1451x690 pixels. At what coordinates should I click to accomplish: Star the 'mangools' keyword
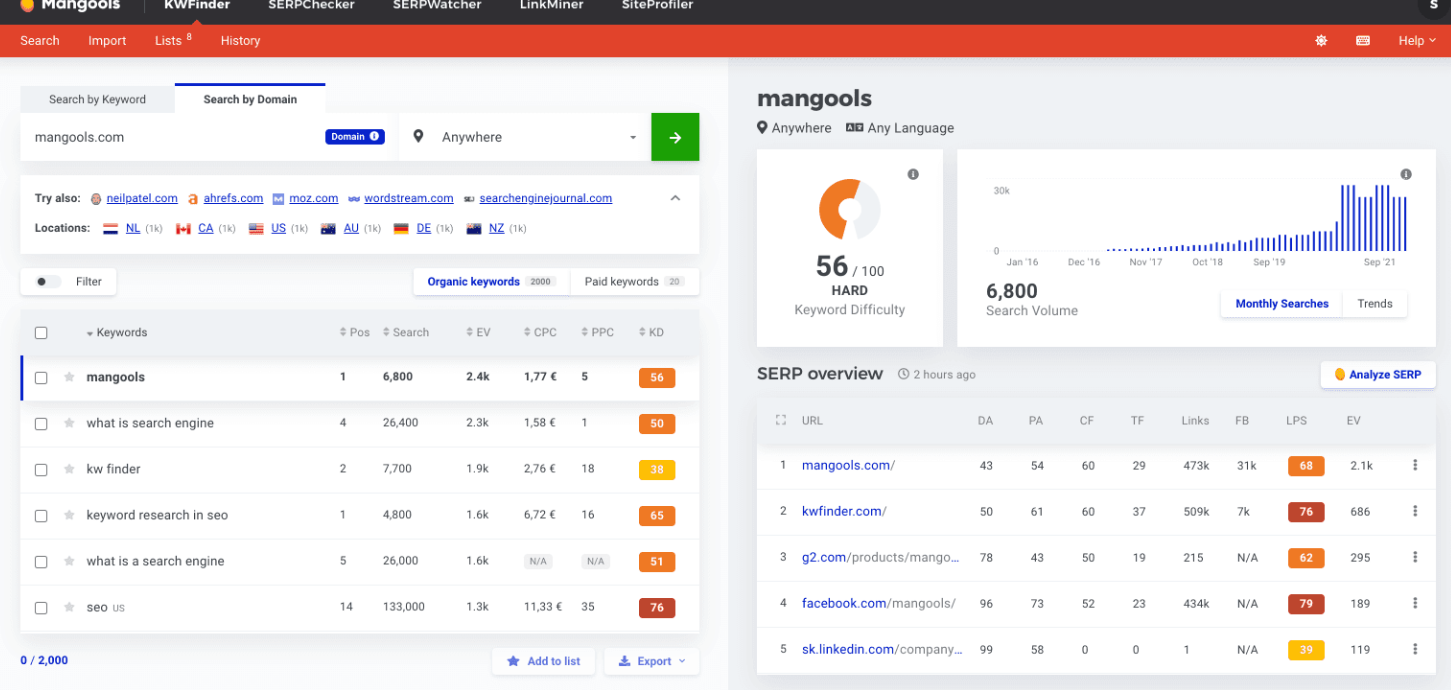pos(69,377)
